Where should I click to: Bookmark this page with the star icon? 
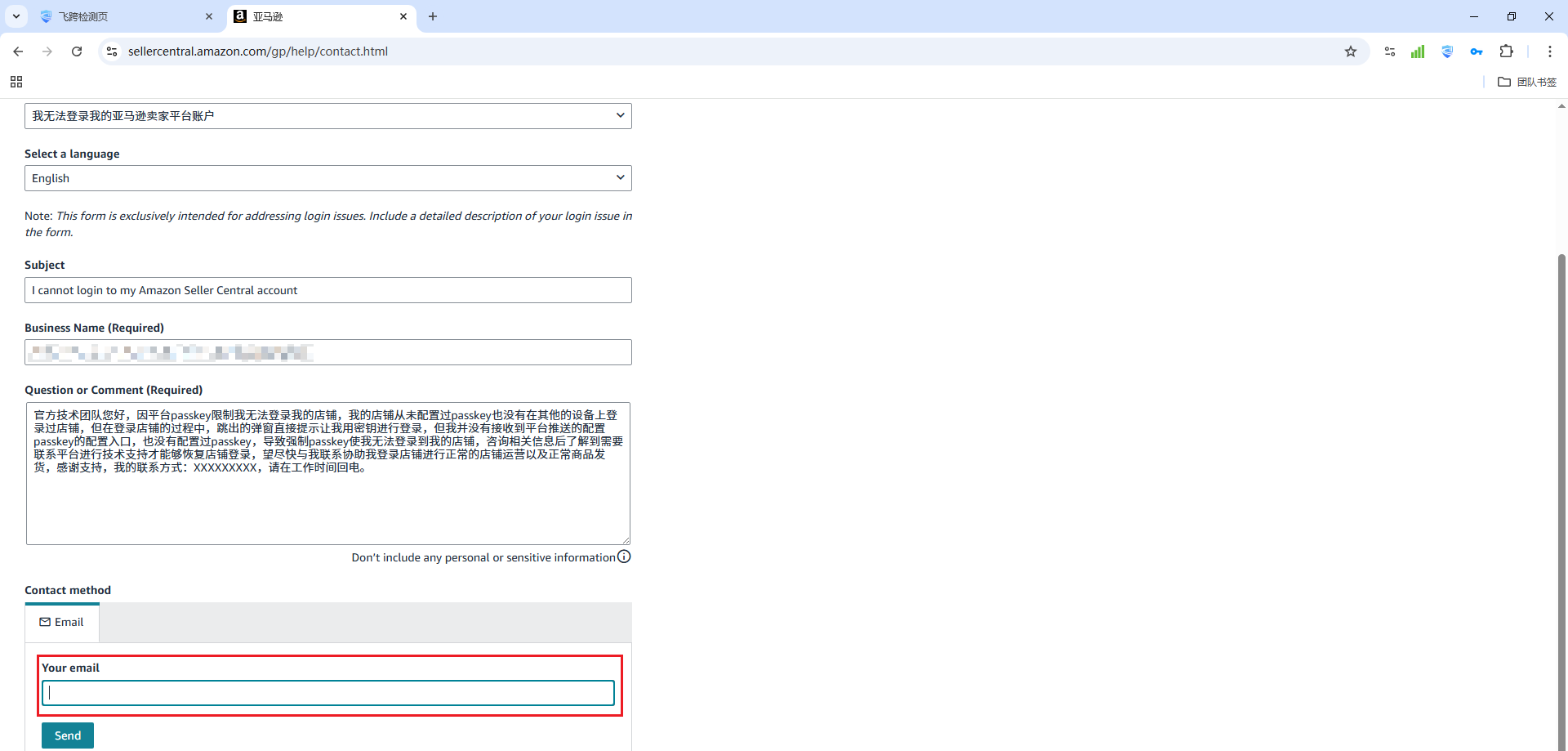pos(1351,51)
